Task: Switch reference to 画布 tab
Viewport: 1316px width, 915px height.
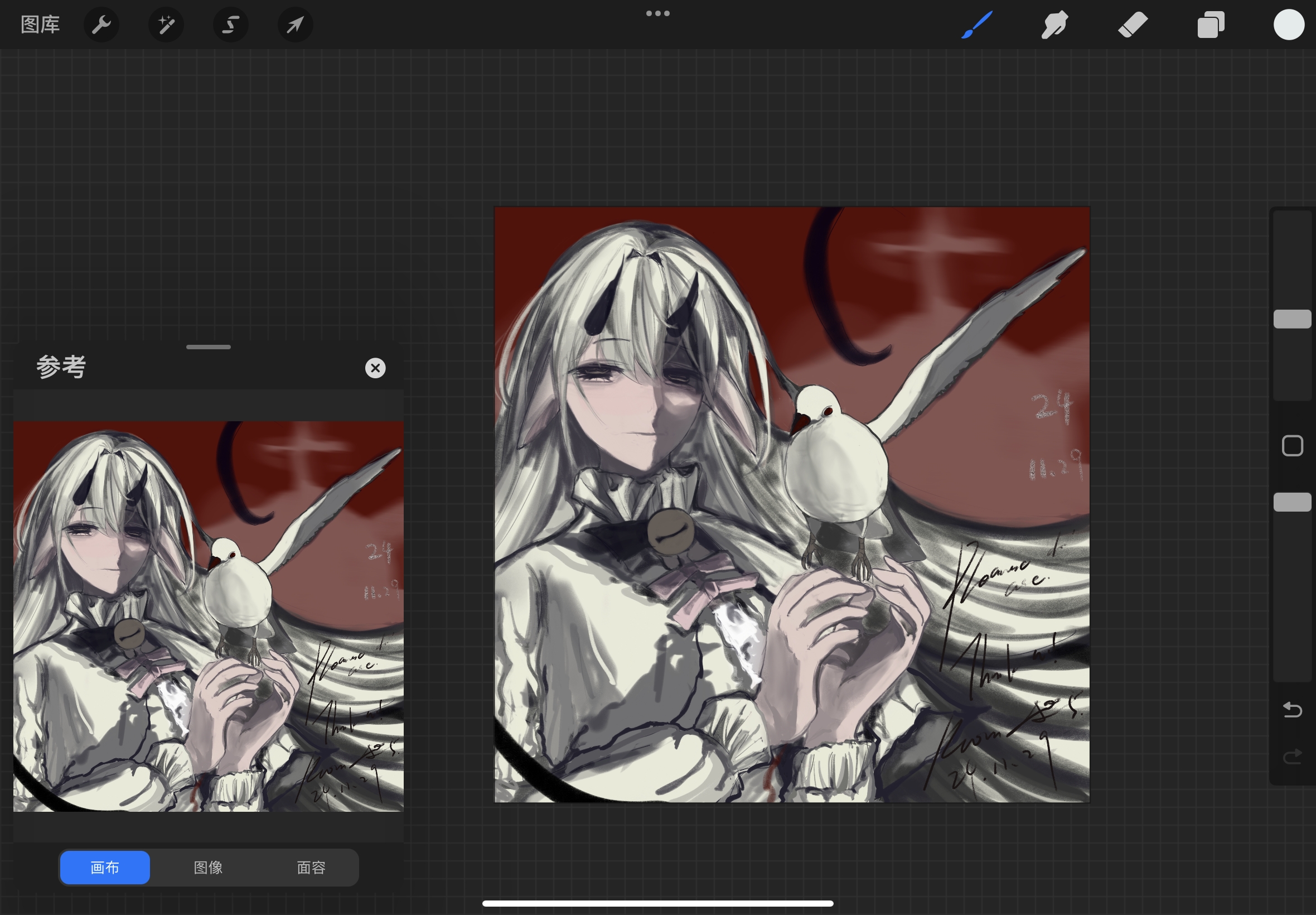Action: tap(105, 868)
